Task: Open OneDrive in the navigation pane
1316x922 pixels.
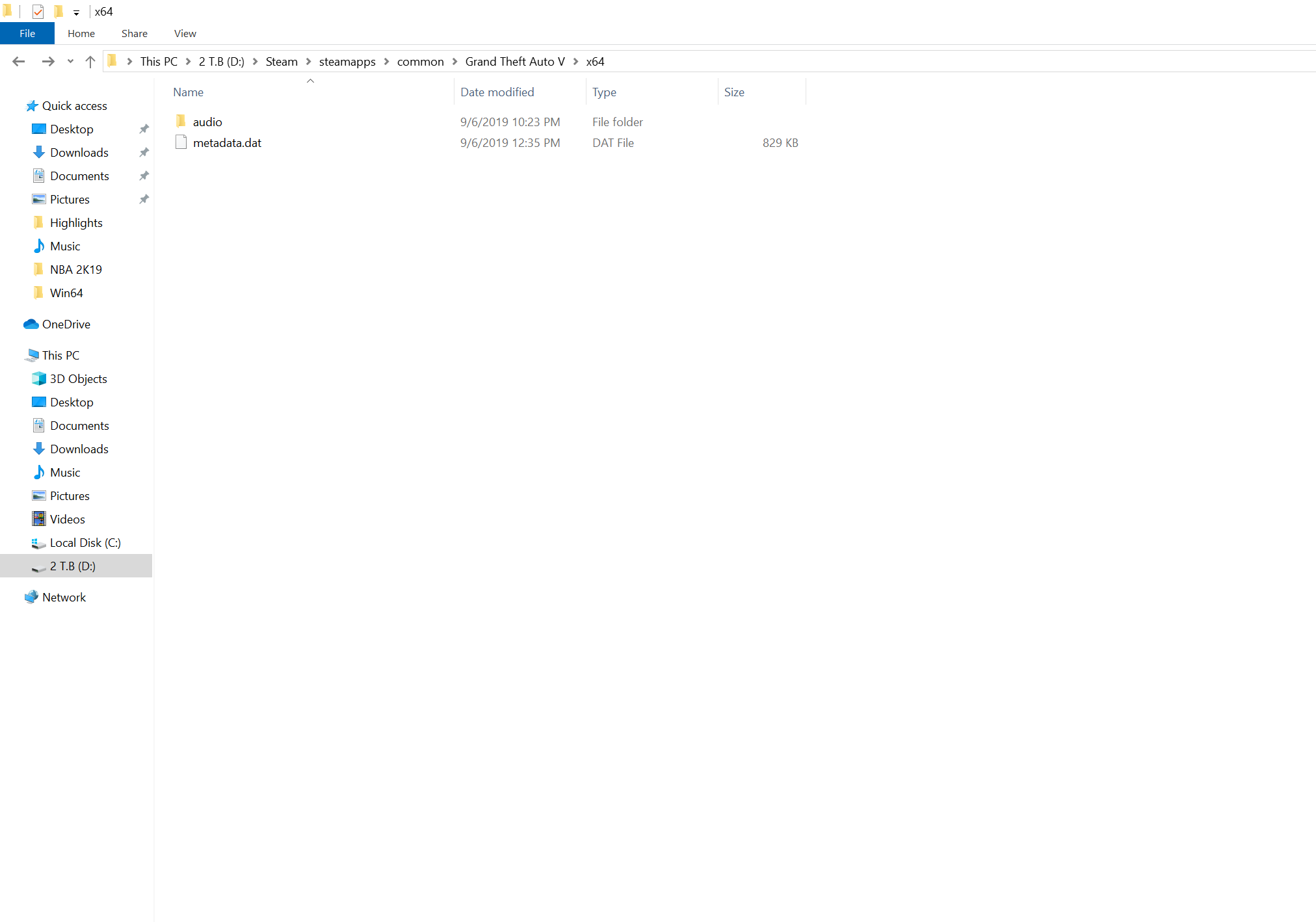Action: 66,324
